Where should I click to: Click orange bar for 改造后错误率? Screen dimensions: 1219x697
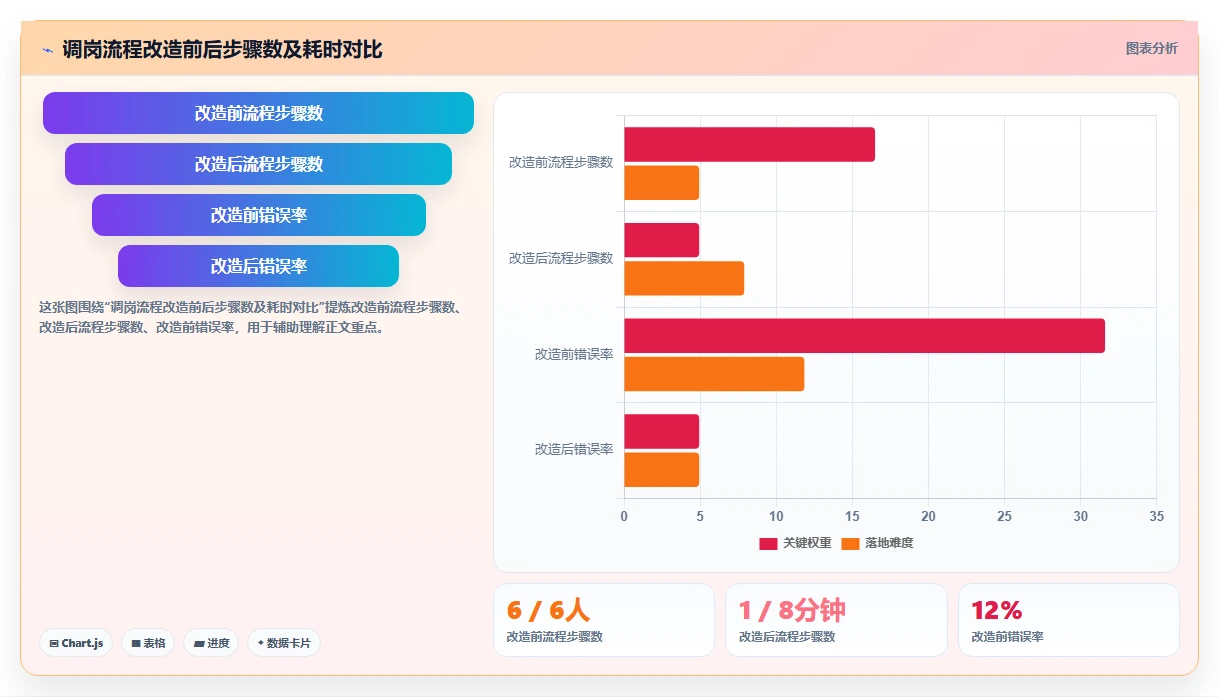(x=661, y=469)
